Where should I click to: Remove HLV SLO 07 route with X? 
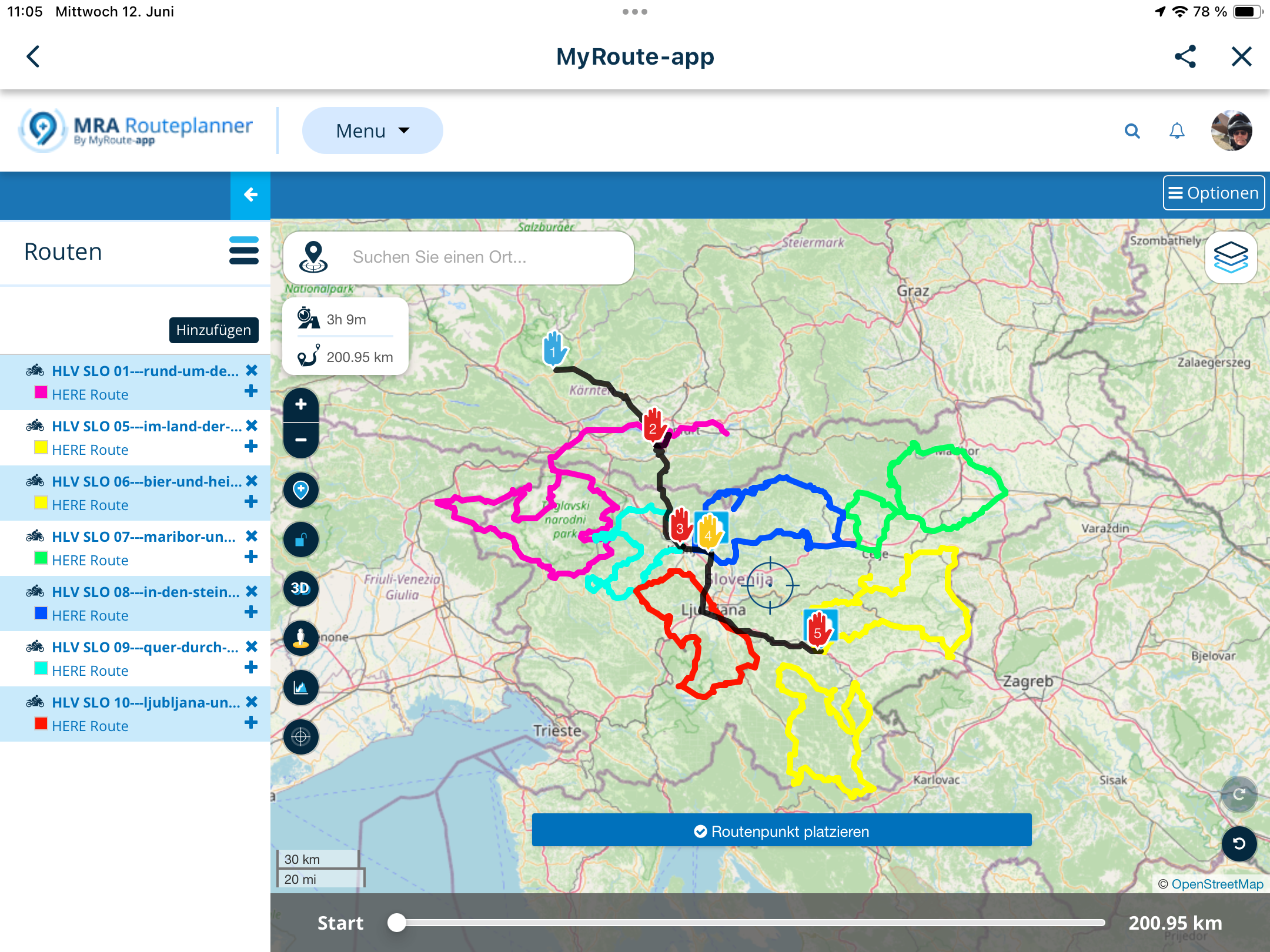[x=252, y=536]
